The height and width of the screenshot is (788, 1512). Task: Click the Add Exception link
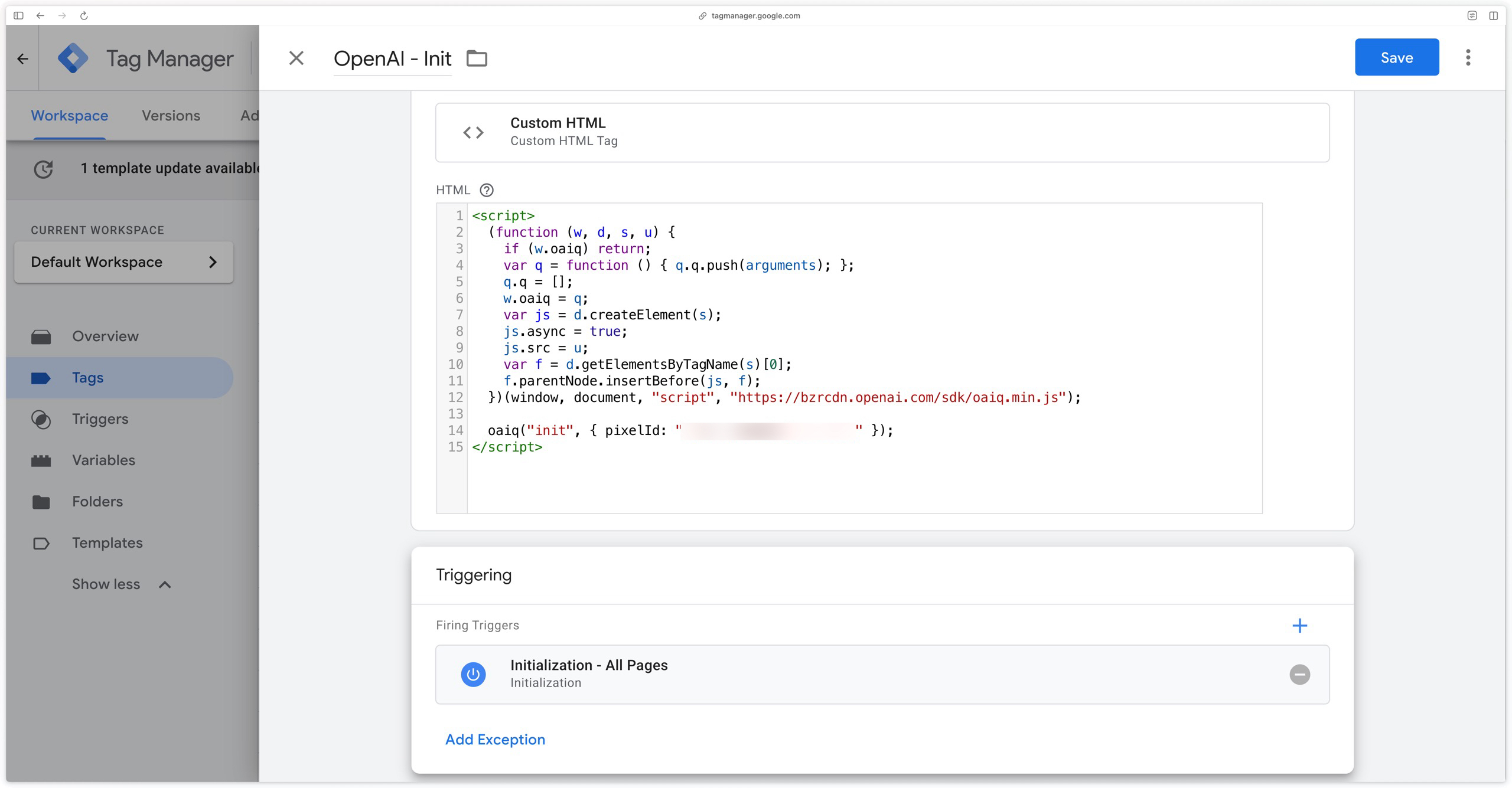coord(495,740)
